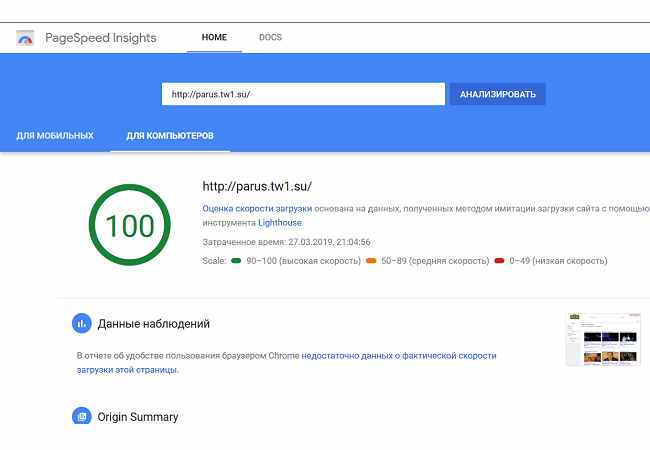
Task: Click the orange 50–89 scale marker
Action: click(371, 261)
